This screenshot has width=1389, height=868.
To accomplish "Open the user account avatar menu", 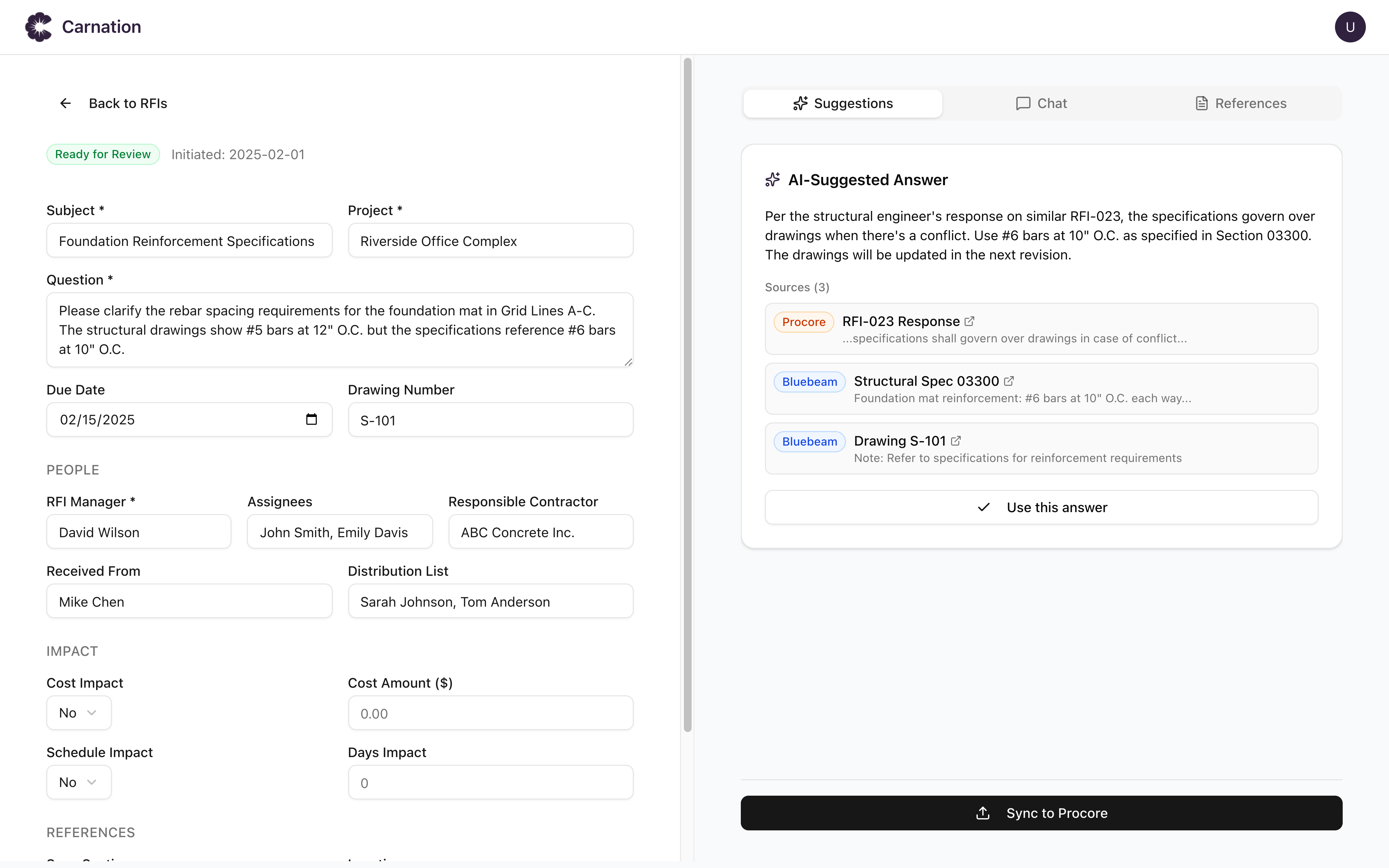I will click(x=1350, y=26).
